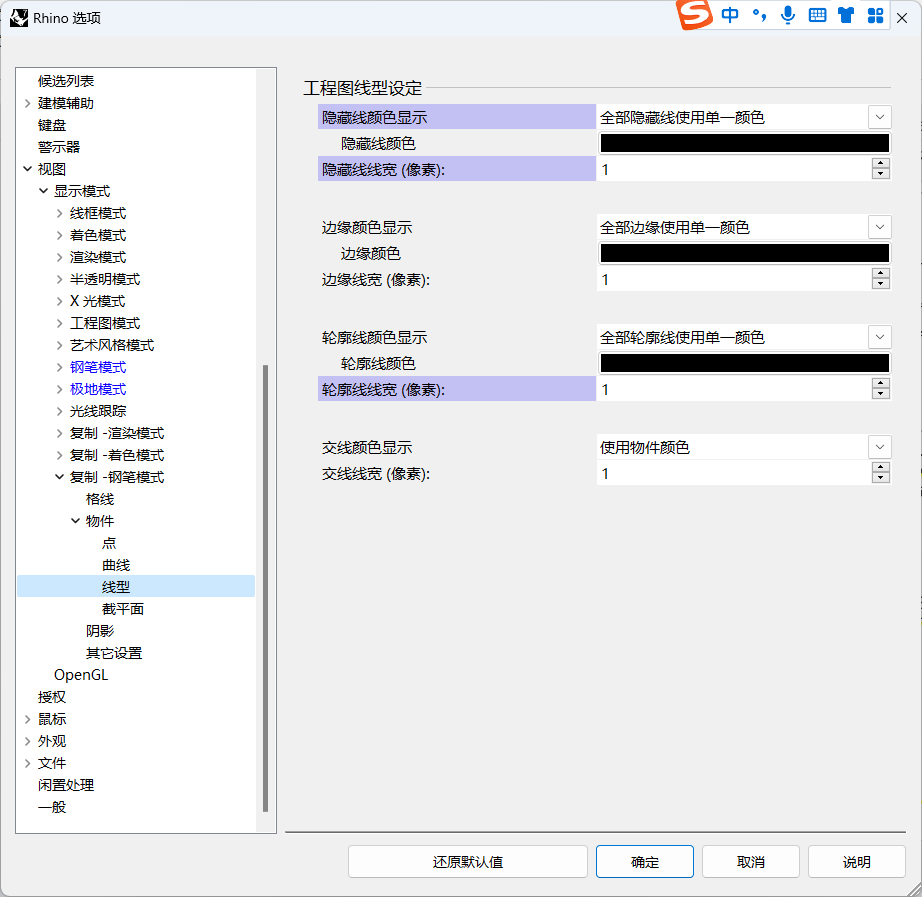
Task: Increase 隐藏线线宽 with up arrow
Action: point(880,164)
